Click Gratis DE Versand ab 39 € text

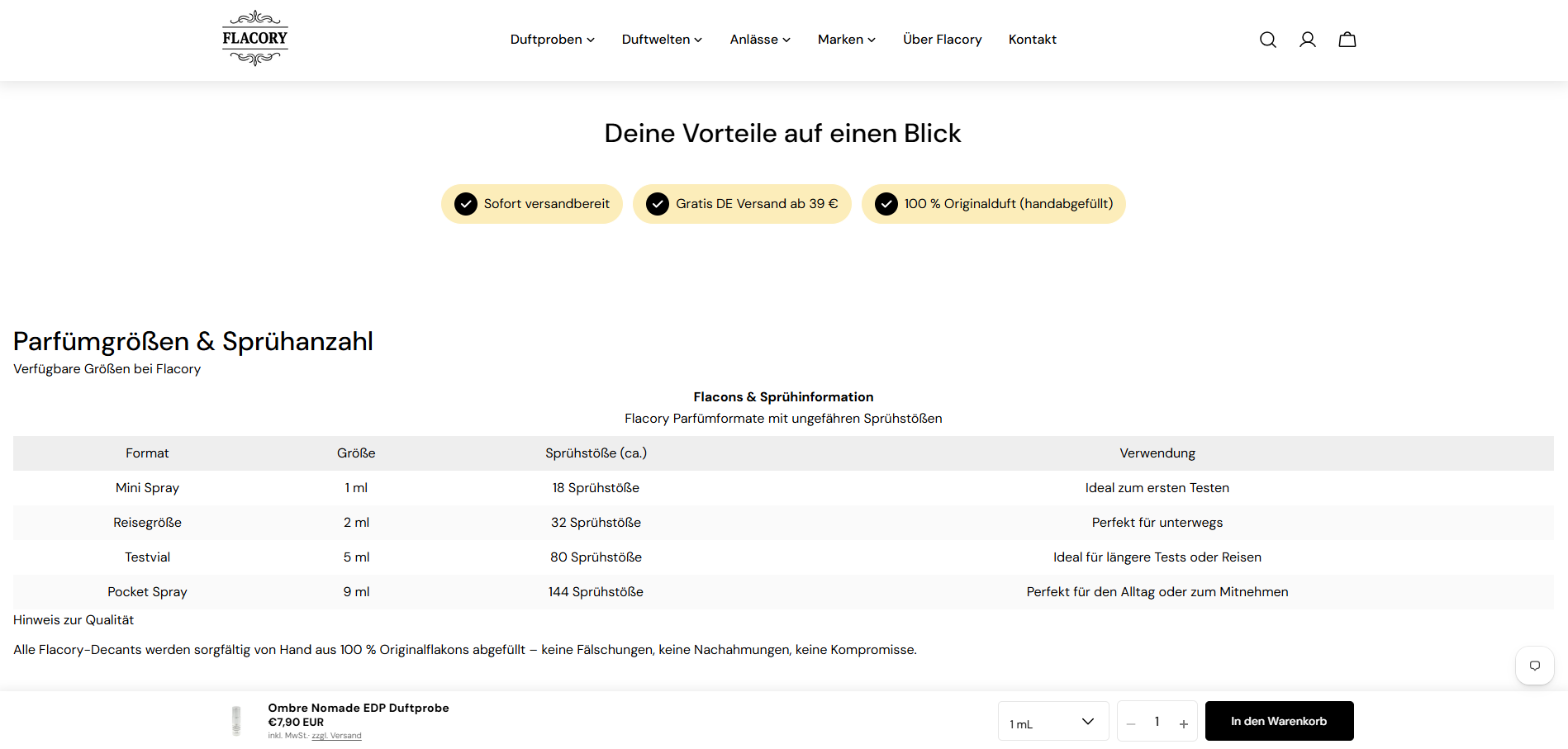pyautogui.click(x=757, y=204)
